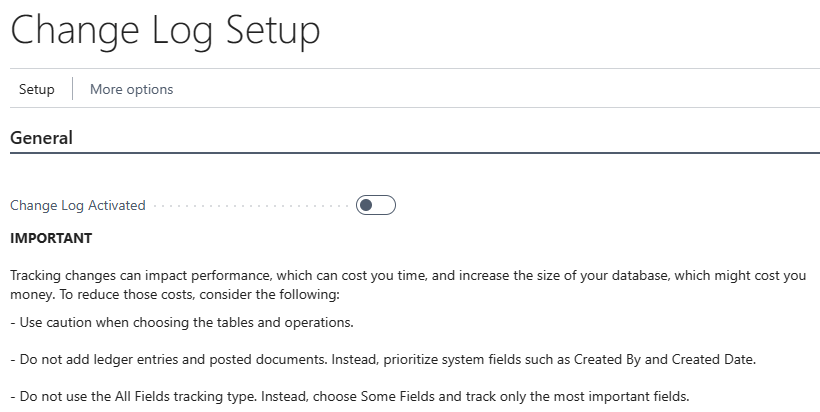
Task: Collapse the General section heading
Action: (x=41, y=138)
